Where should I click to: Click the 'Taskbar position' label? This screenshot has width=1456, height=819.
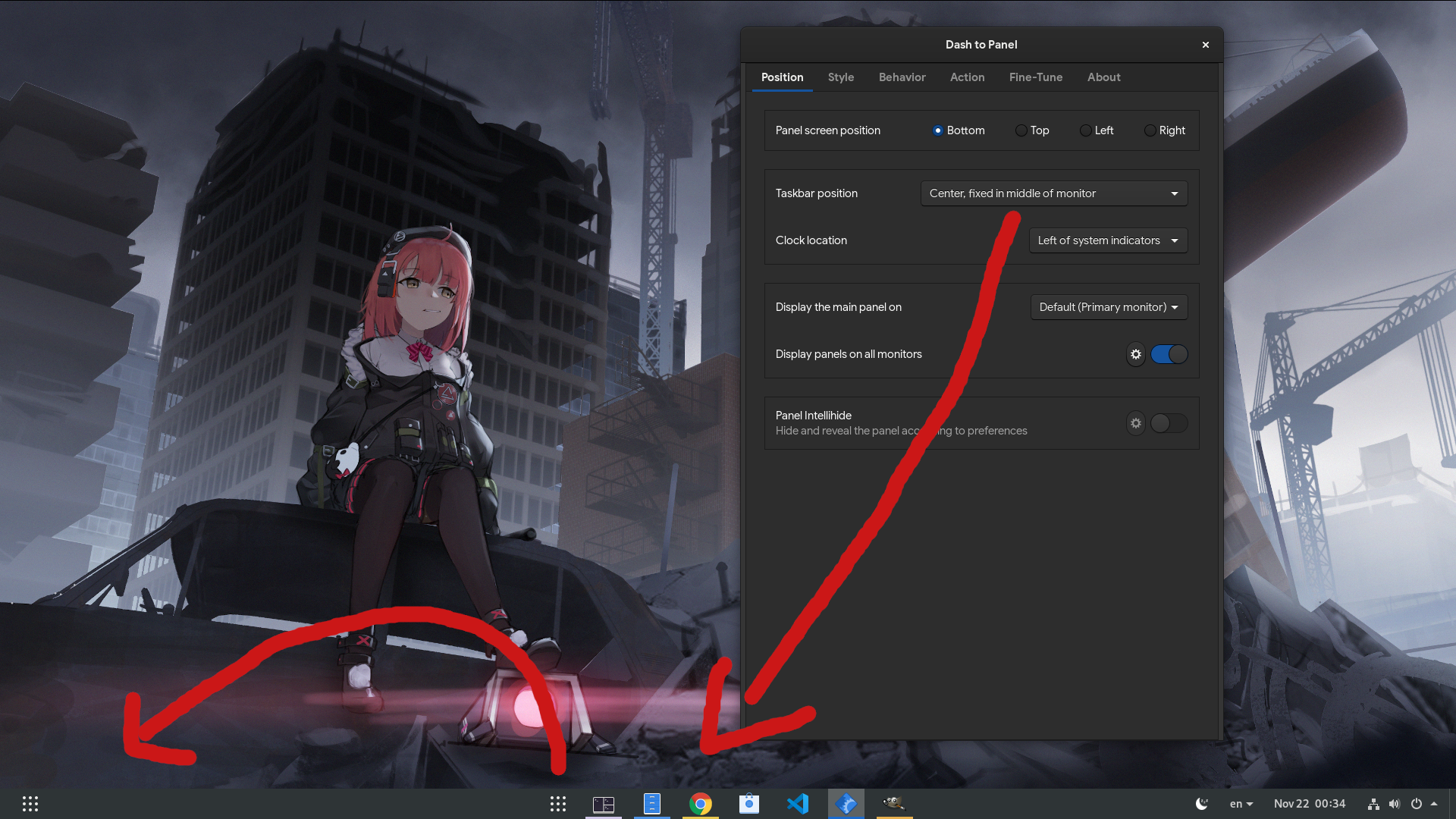pyautogui.click(x=817, y=193)
